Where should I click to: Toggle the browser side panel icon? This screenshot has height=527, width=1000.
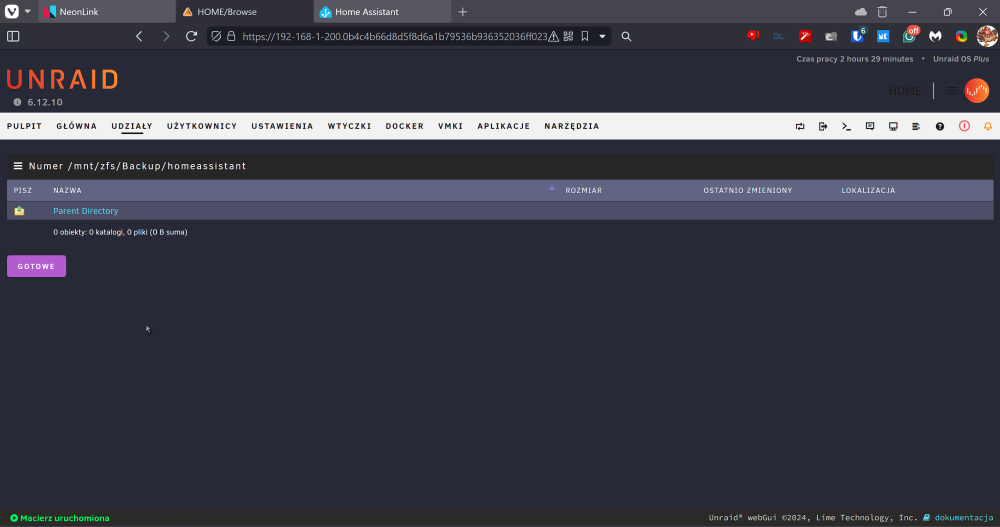pyautogui.click(x=13, y=36)
